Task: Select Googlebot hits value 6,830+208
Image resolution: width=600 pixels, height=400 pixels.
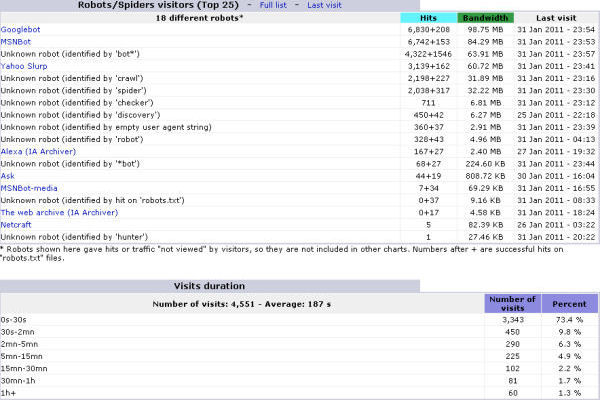Action: coord(429,29)
